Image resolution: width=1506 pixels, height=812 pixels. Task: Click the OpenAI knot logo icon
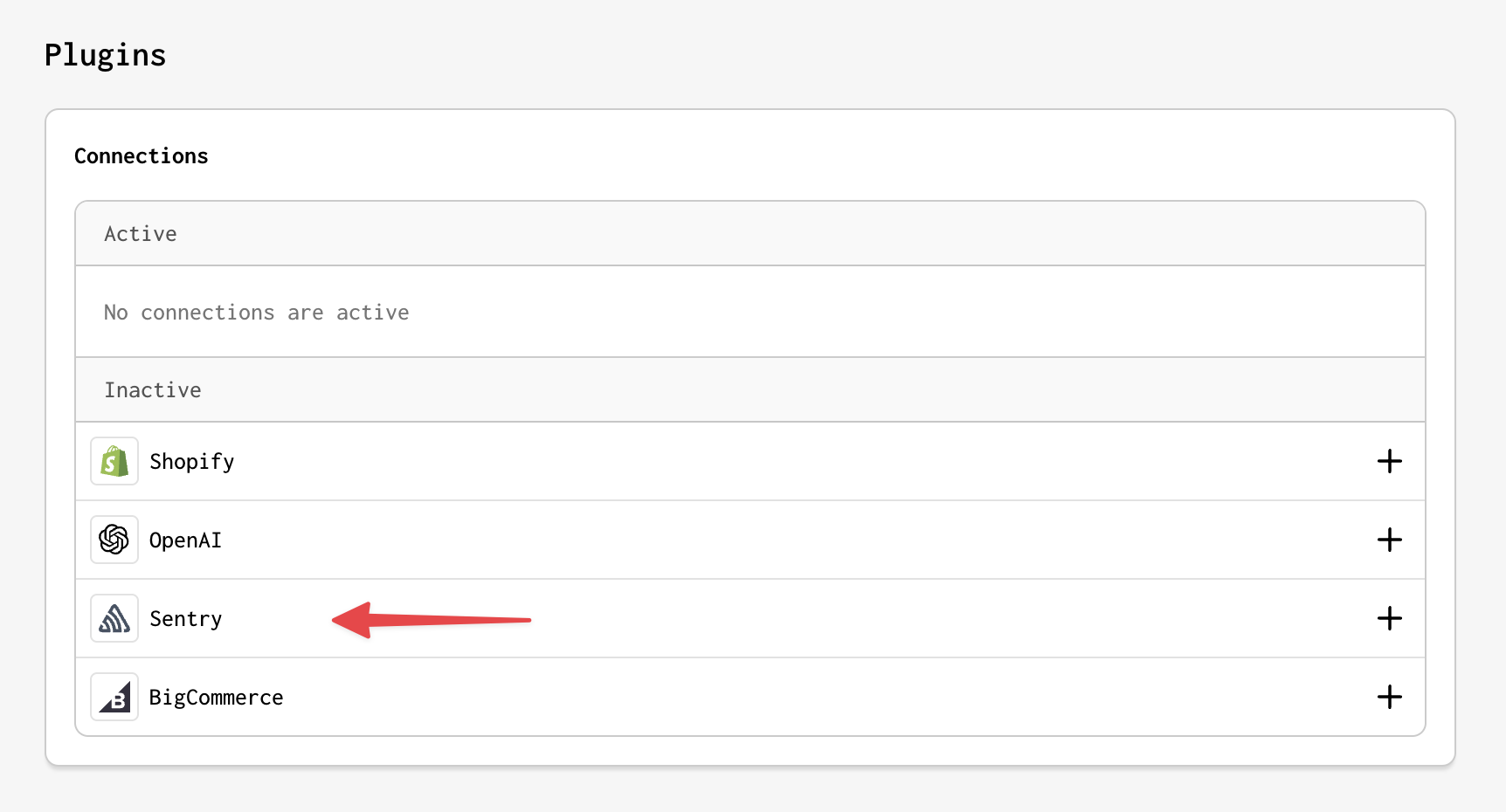(x=114, y=540)
